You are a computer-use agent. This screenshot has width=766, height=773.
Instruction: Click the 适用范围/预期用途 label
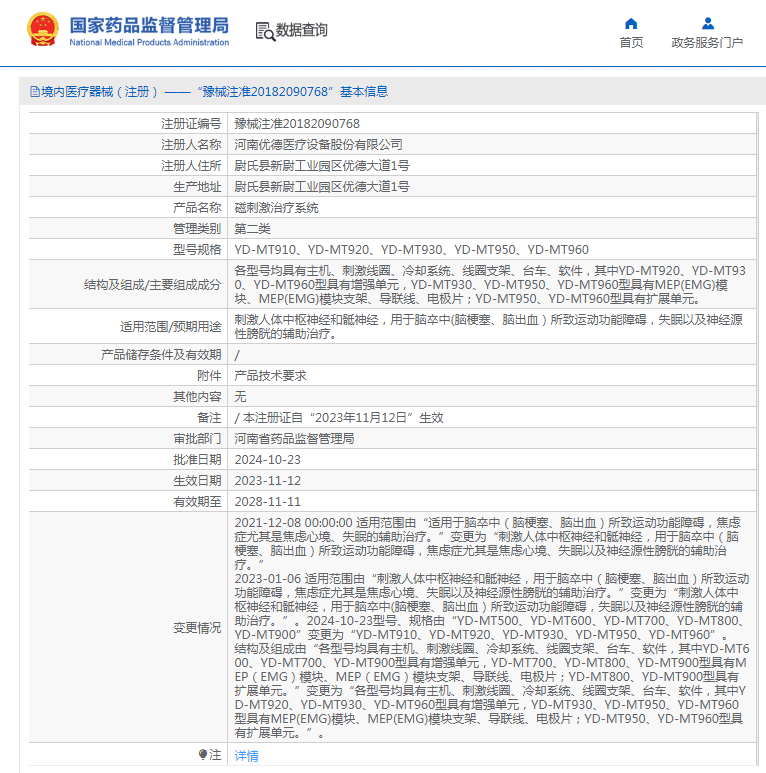pos(171,326)
